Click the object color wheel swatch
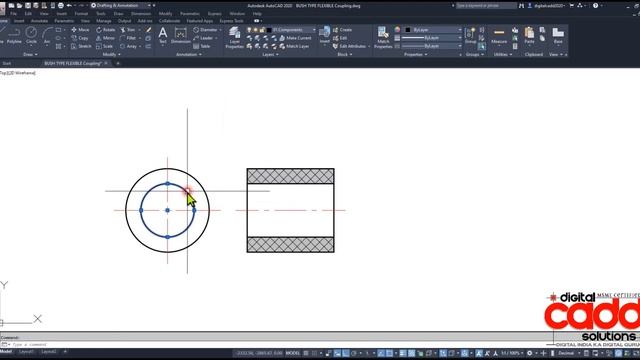640x360 pixels. (397, 30)
